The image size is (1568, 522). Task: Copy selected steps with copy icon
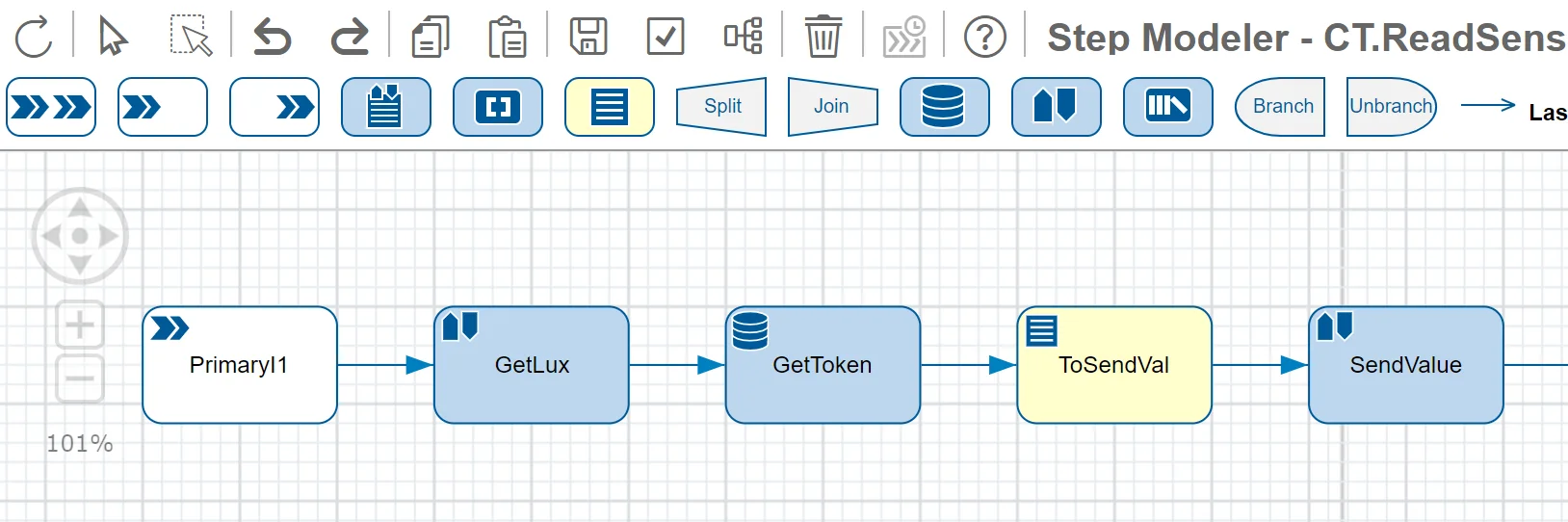(431, 38)
